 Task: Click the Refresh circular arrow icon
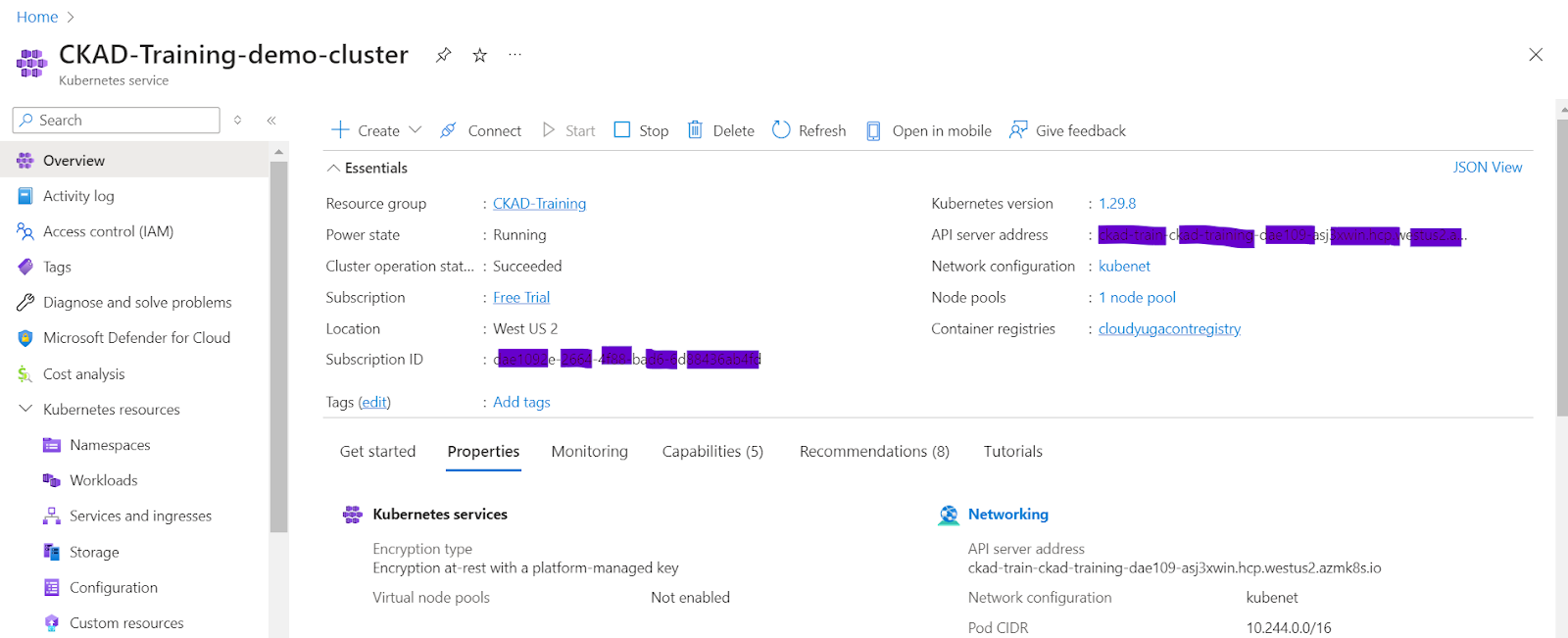pyautogui.click(x=781, y=129)
